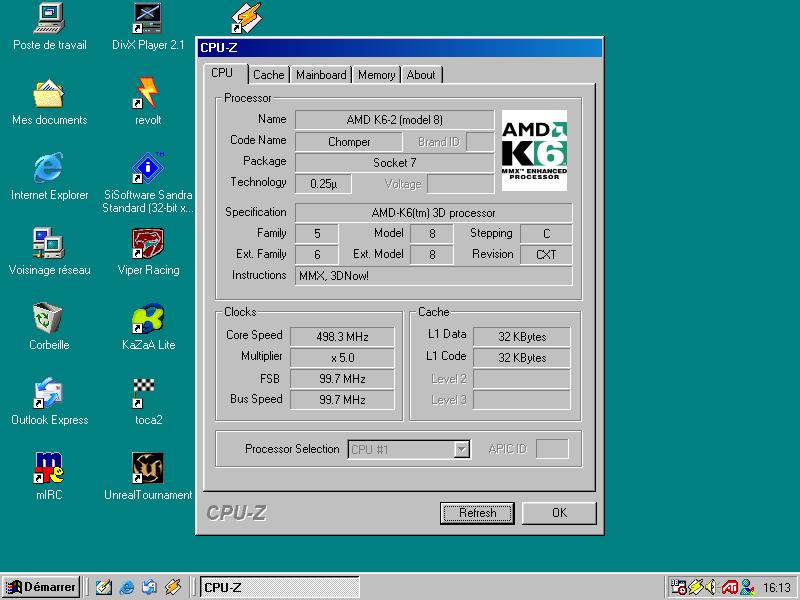Click the '0.25µ' technology value
Screen dimensions: 800x600
pos(323,184)
